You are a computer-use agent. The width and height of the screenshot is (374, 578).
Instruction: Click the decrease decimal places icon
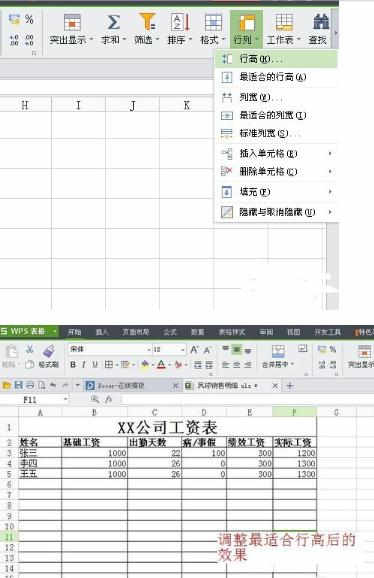pyautogui.click(x=29, y=40)
